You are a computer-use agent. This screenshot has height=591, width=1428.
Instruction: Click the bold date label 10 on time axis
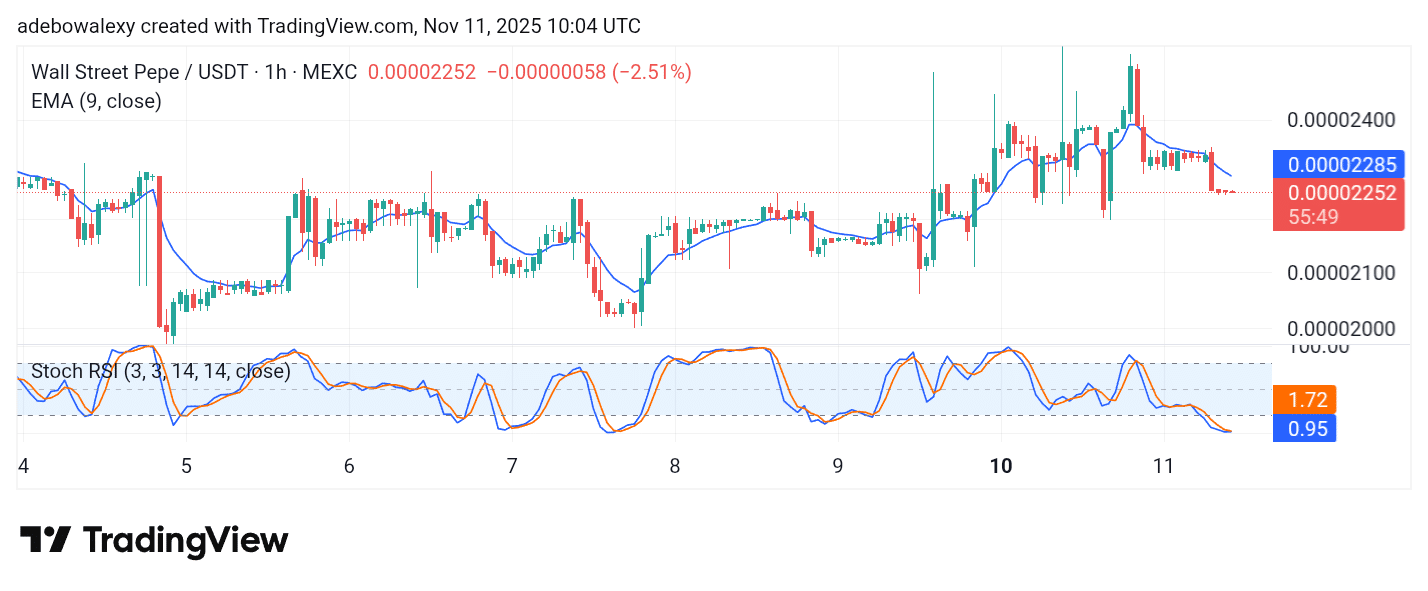[1002, 467]
